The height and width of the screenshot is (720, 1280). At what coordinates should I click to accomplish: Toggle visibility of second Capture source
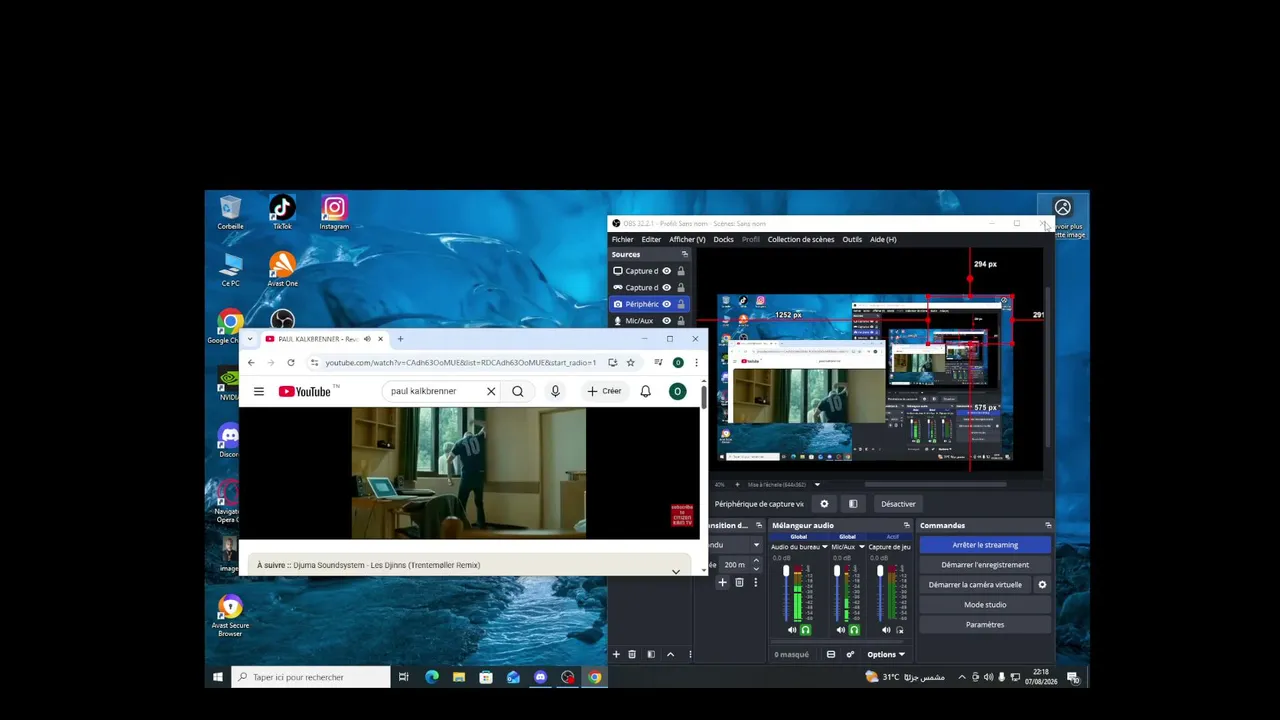click(667, 287)
